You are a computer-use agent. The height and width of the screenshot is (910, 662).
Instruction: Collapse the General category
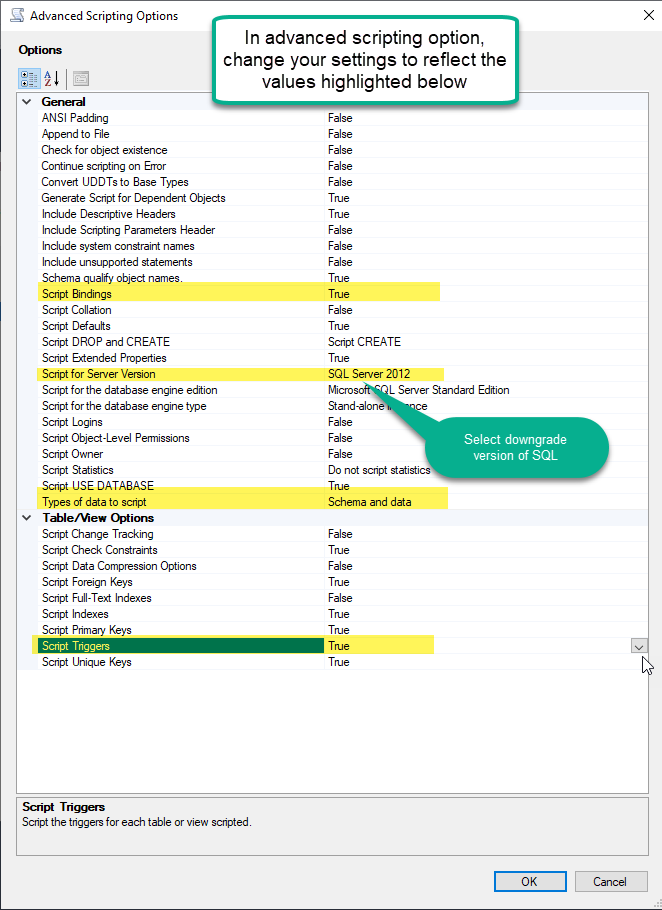point(26,102)
